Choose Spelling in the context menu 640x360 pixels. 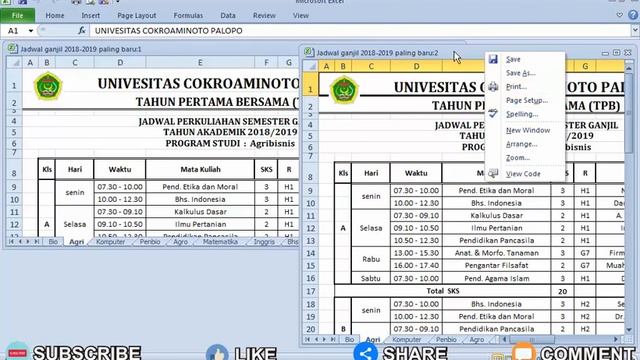(x=522, y=114)
